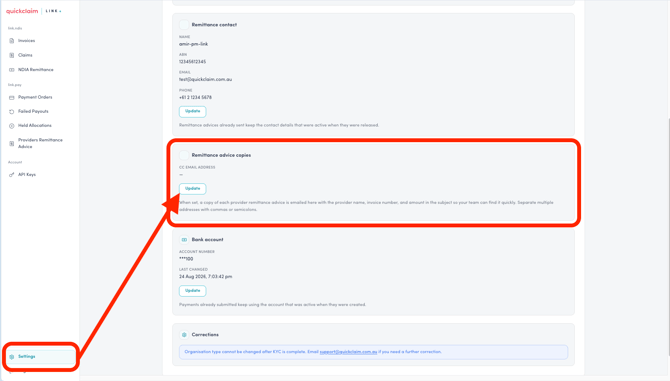Navigate to NDIA Remittance
The height and width of the screenshot is (381, 670).
click(35, 70)
